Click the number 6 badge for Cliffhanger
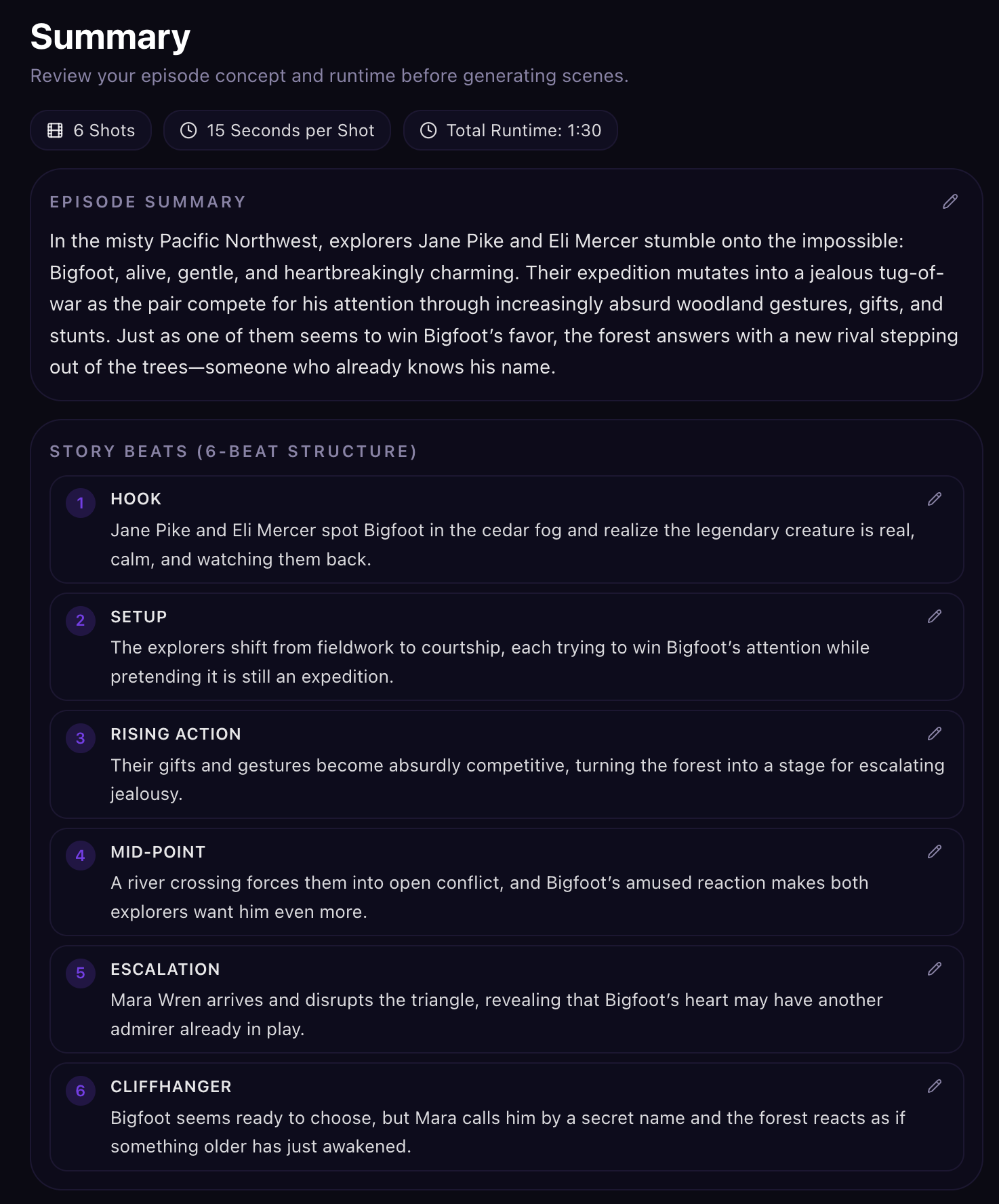Screen dimensions: 999x1204 tap(81, 1091)
